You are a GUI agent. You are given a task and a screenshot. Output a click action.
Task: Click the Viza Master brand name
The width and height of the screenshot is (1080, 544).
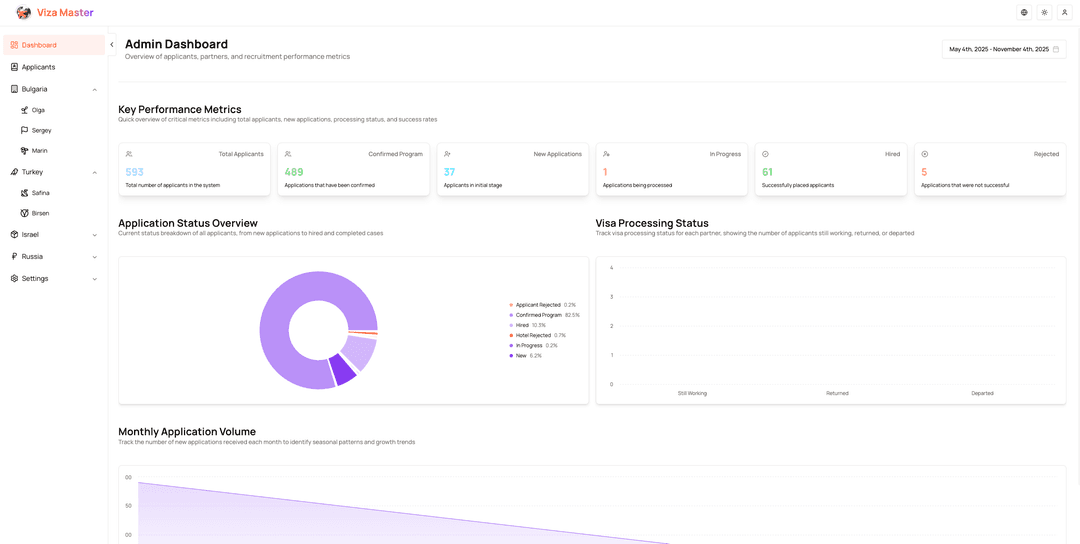tap(65, 12)
